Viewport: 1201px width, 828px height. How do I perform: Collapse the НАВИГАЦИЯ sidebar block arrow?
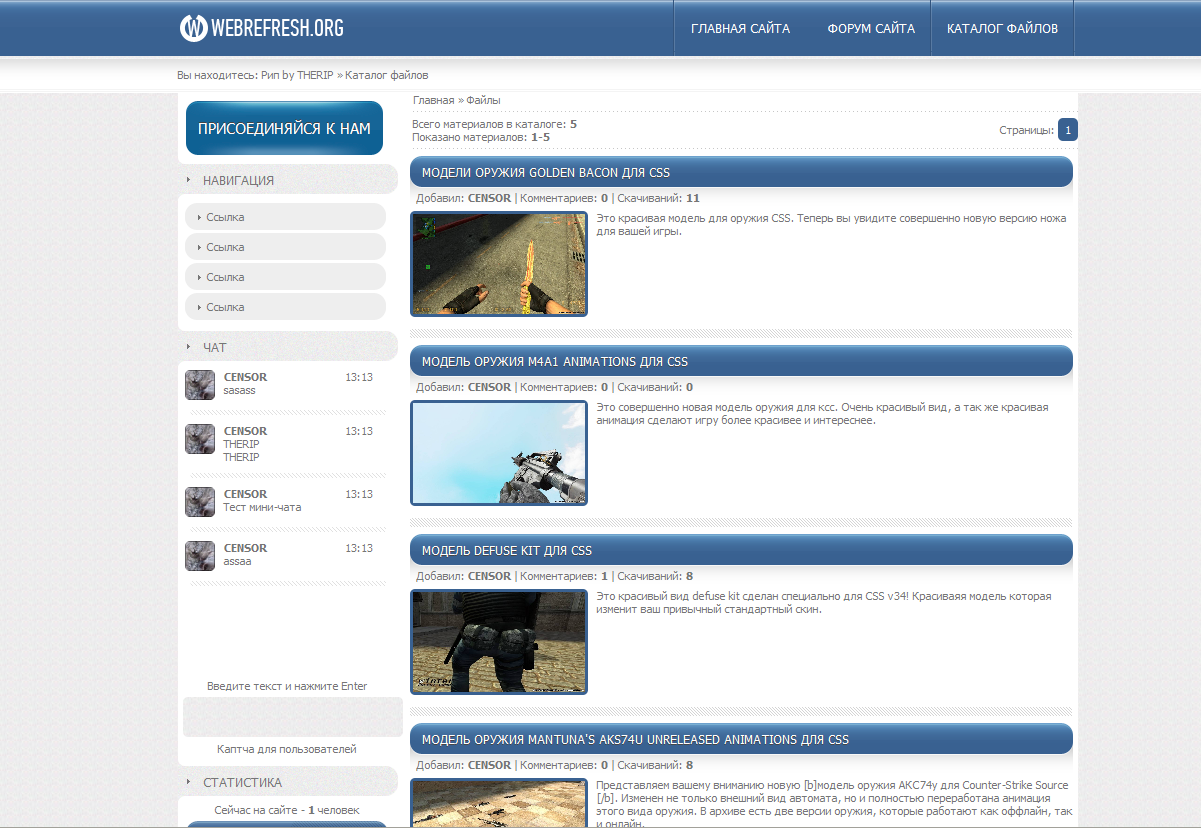[x=188, y=180]
